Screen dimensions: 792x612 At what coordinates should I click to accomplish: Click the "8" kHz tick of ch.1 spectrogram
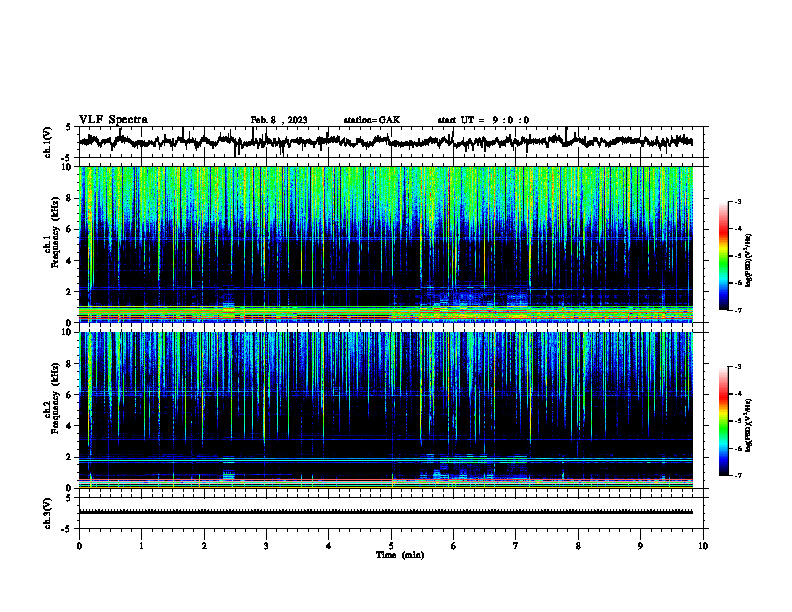[69, 198]
